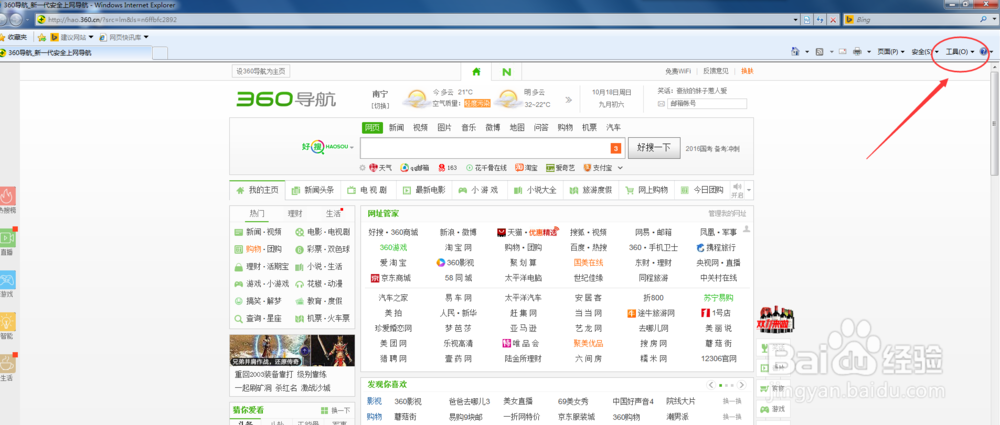Click next arrow in 发现你喜欢 pager
The width and height of the screenshot is (1000, 425).
click(x=742, y=385)
